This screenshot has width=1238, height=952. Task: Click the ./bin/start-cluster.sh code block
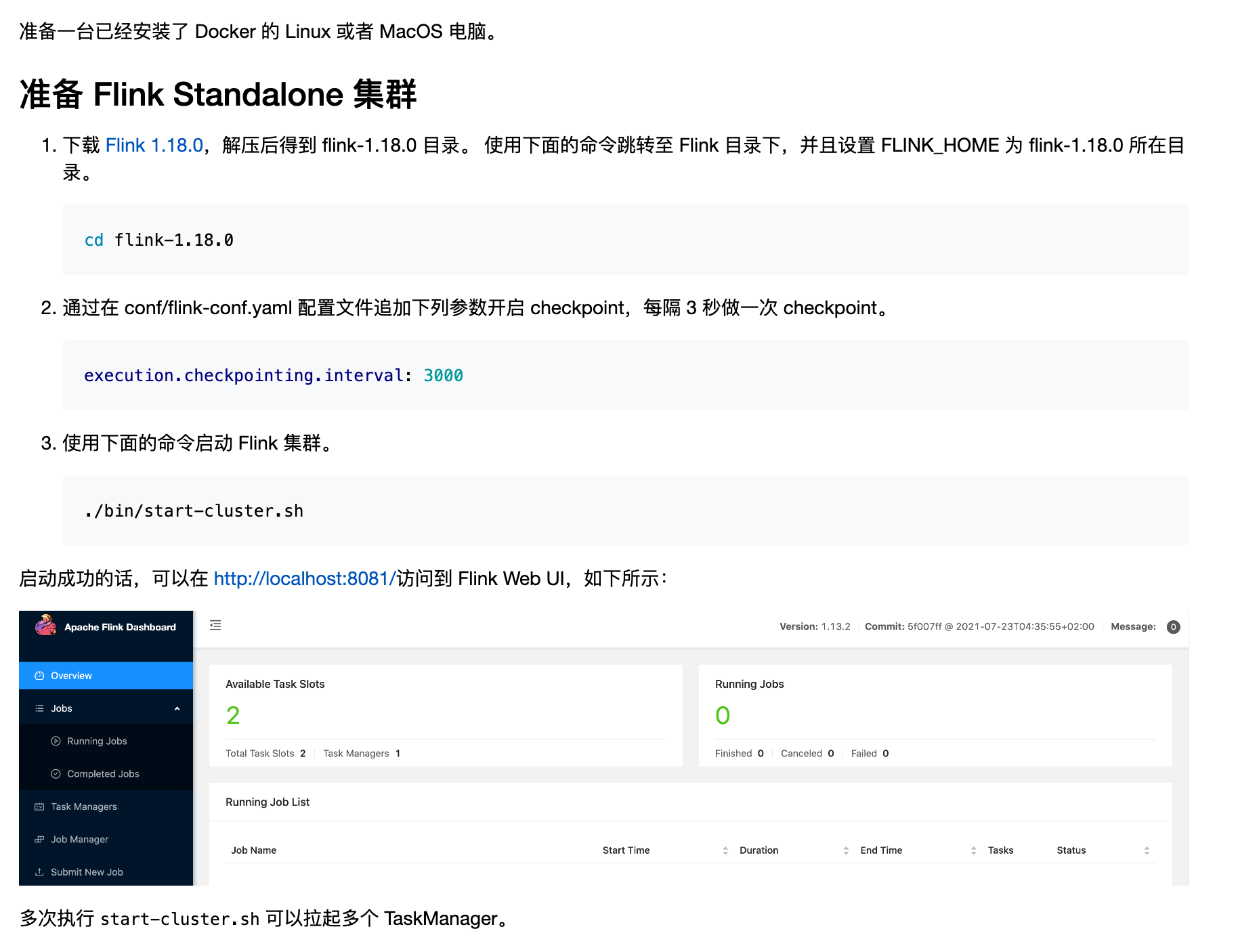pyautogui.click(x=626, y=511)
